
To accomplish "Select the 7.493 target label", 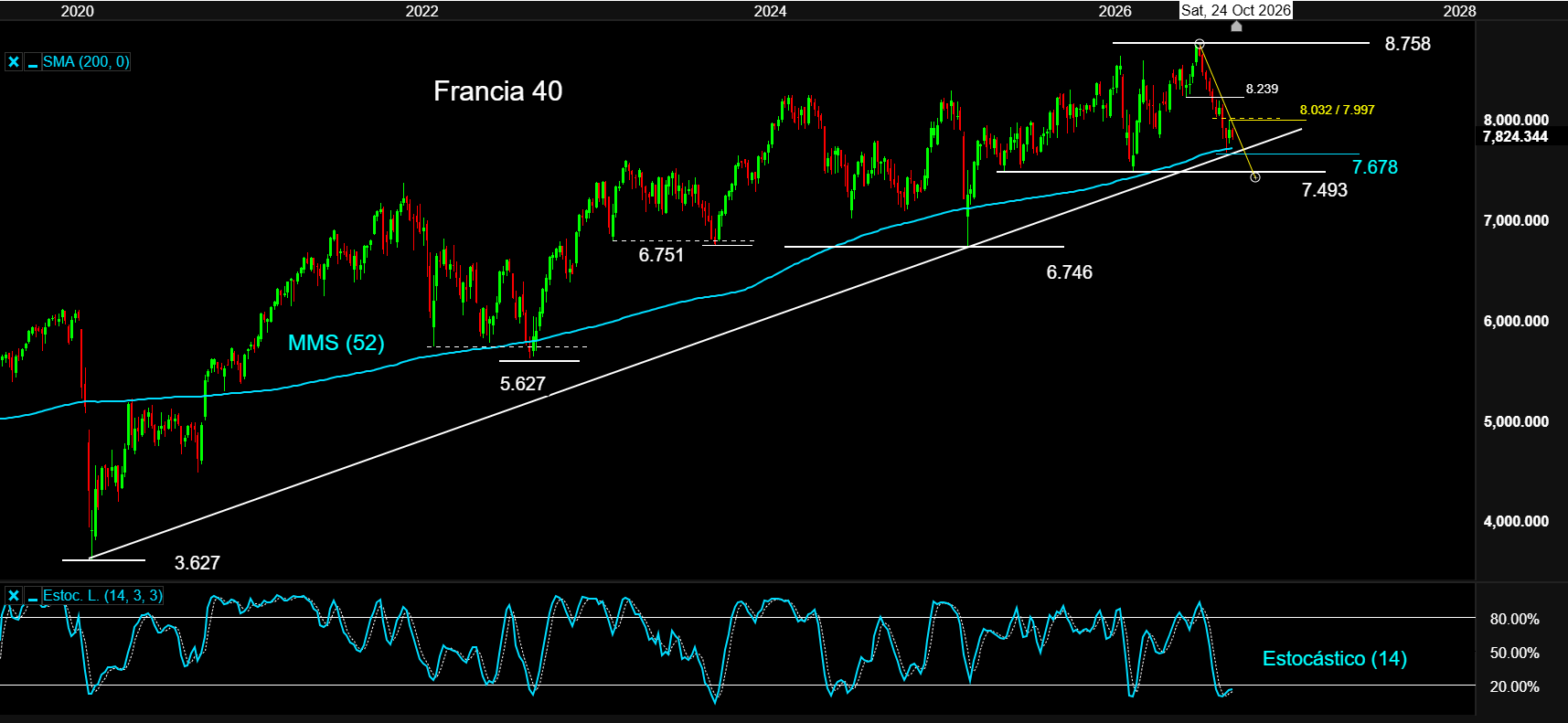I will point(1324,190).
